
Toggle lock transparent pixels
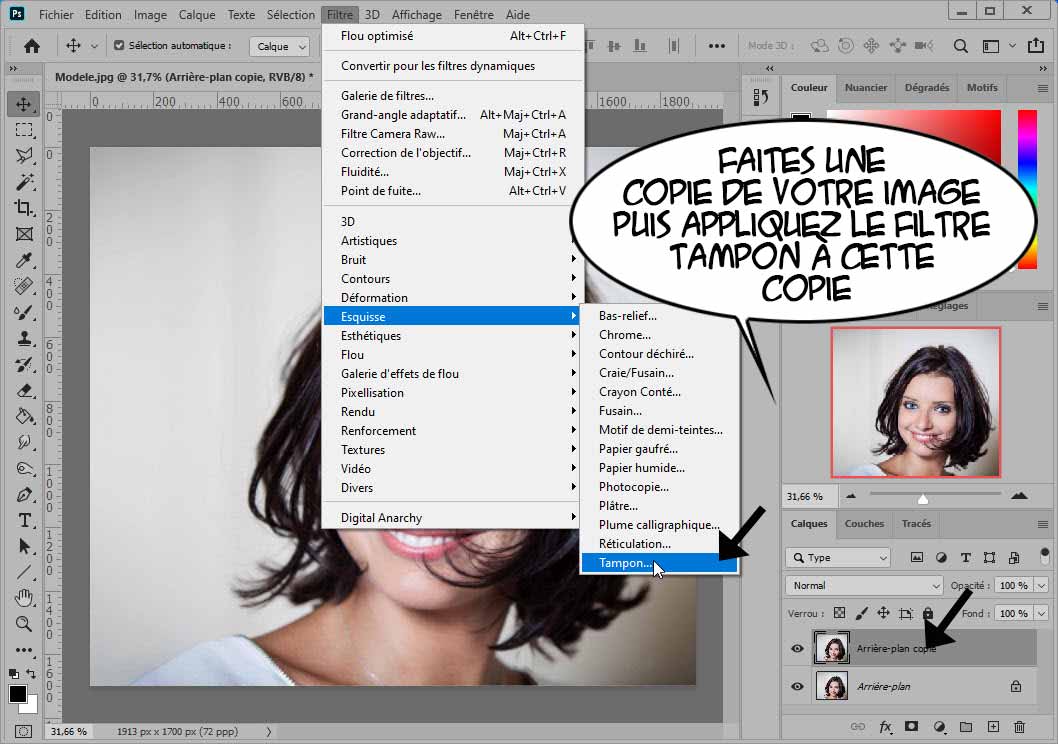[x=839, y=613]
